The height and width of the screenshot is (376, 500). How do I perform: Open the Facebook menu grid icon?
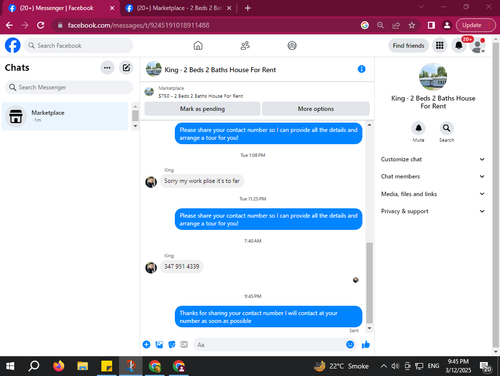[440, 45]
